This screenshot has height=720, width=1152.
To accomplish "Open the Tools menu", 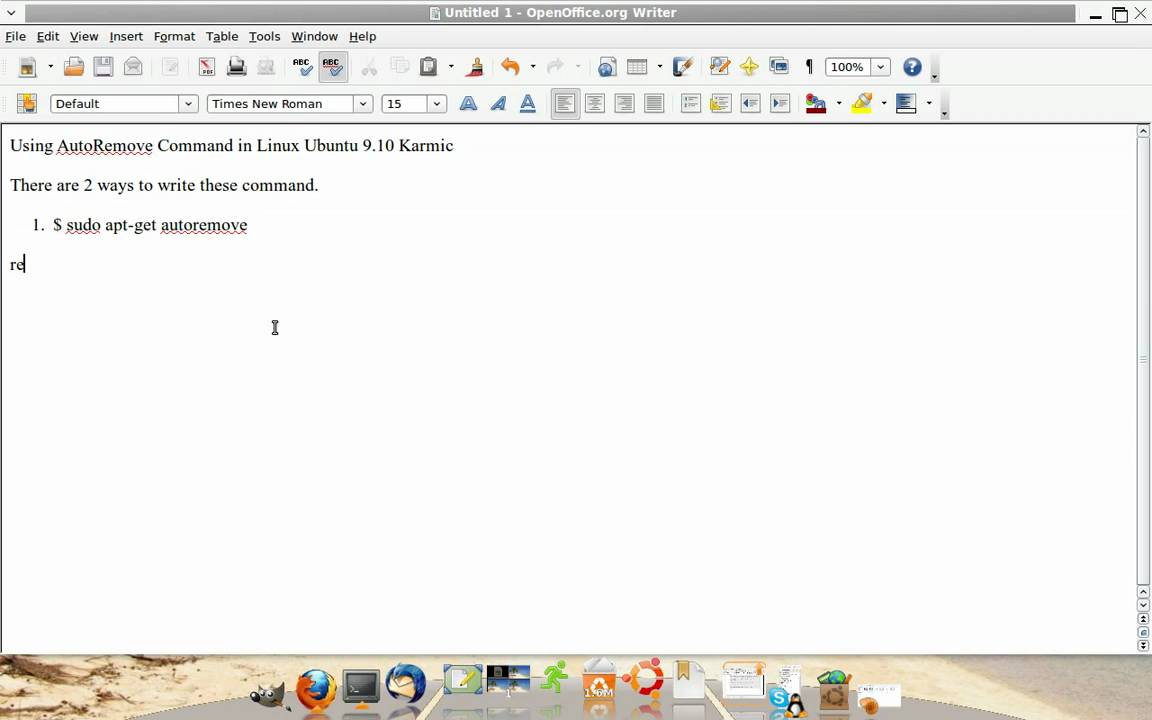I will 264,36.
